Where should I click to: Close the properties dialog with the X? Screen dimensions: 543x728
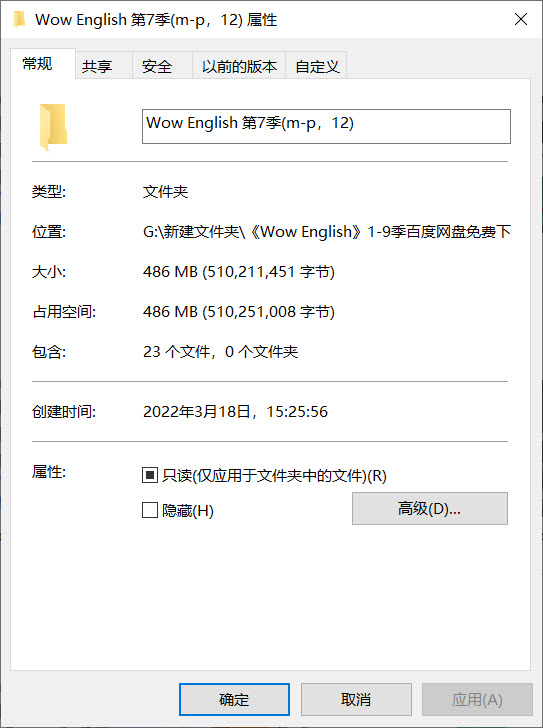(x=521, y=19)
